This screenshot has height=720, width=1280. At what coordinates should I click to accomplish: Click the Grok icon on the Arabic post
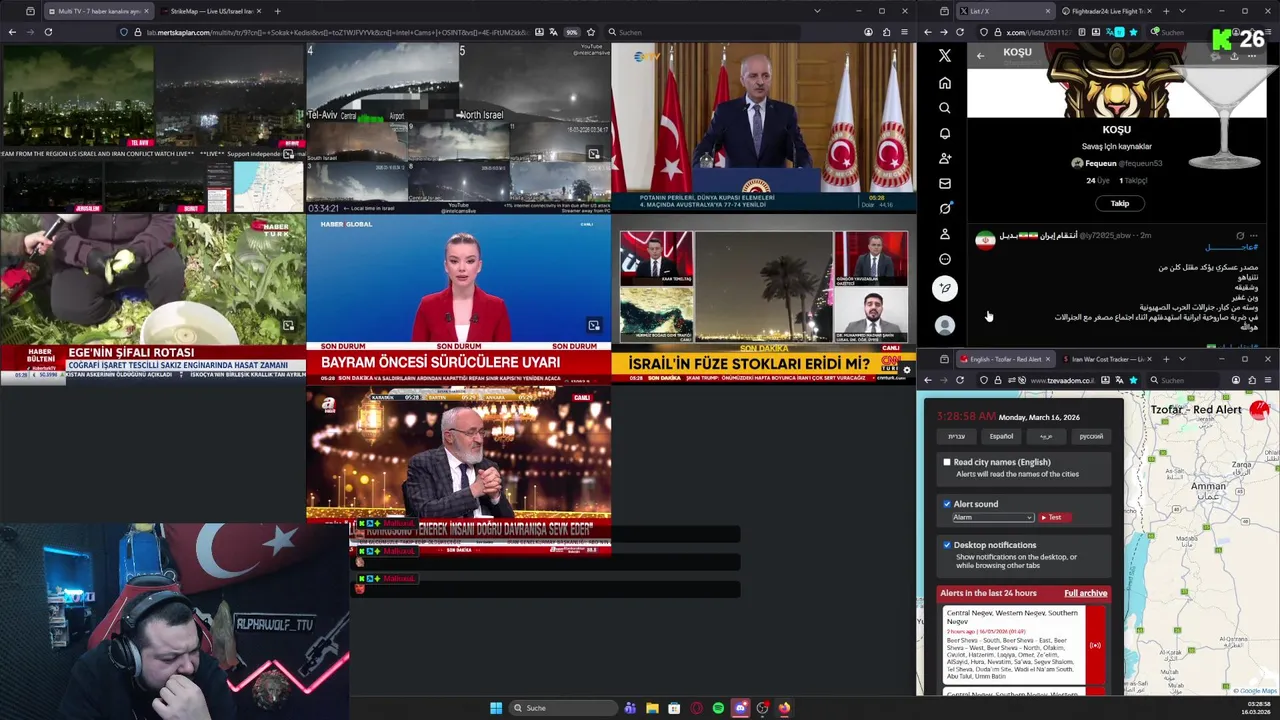[1240, 235]
